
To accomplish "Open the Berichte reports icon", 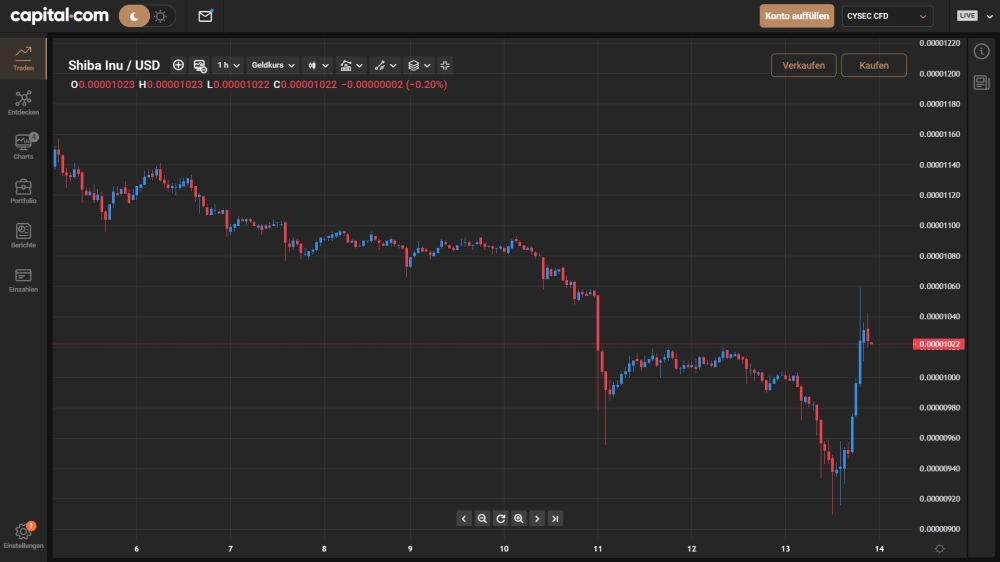I will 23,235.
